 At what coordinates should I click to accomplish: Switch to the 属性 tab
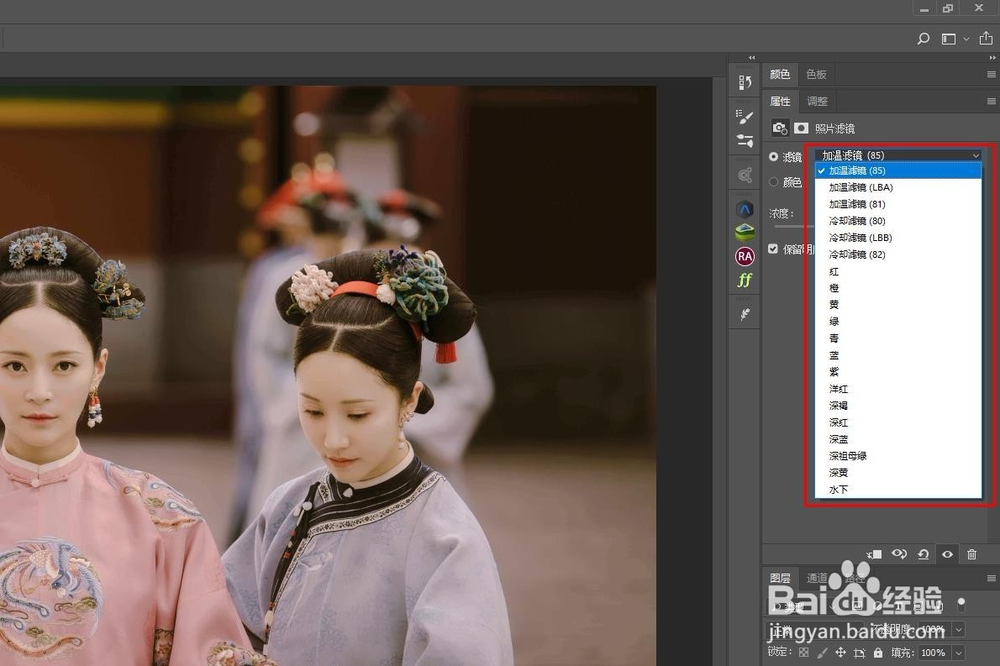point(780,101)
